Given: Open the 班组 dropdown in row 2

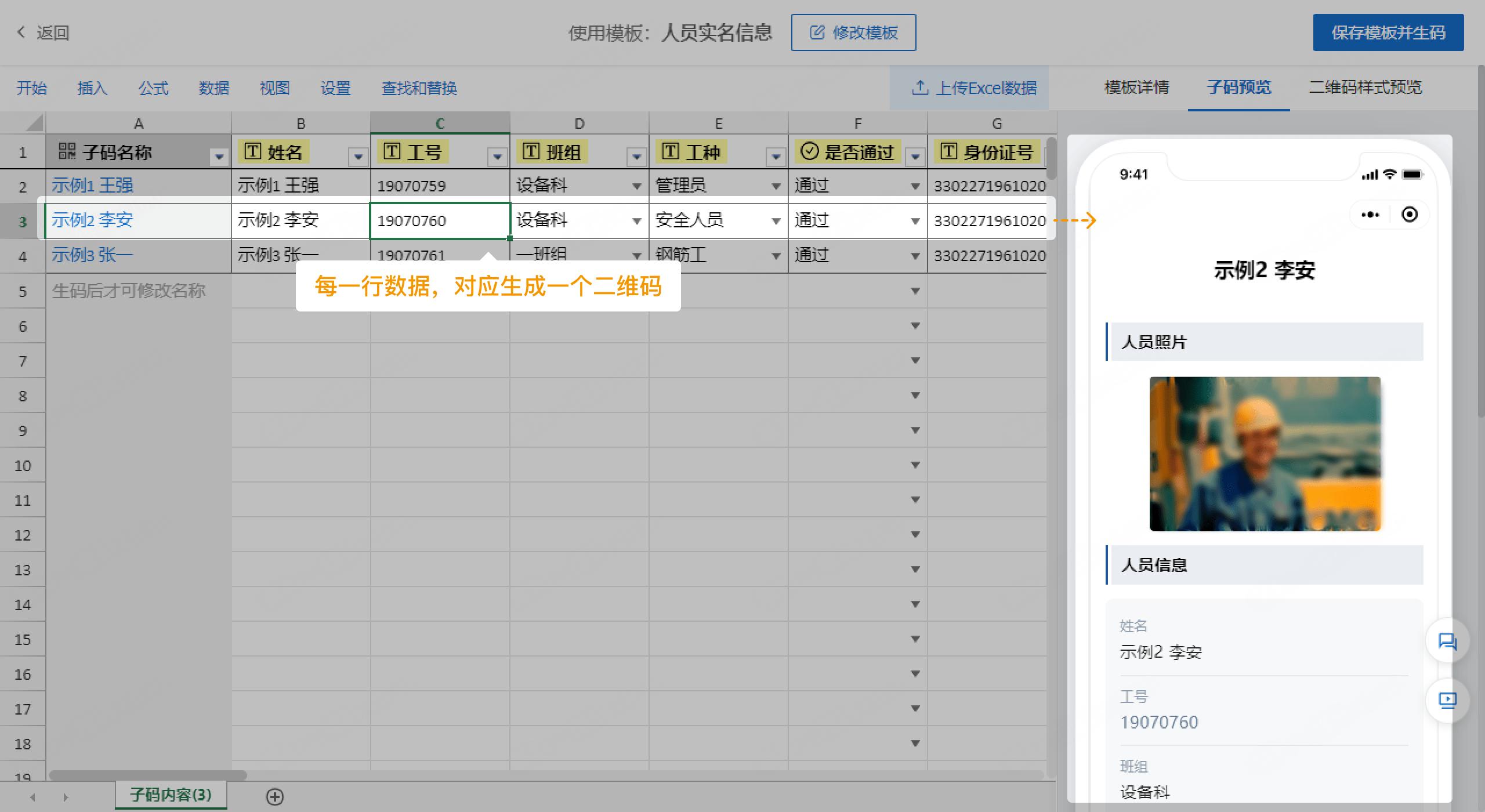Looking at the screenshot, I should pos(636,186).
